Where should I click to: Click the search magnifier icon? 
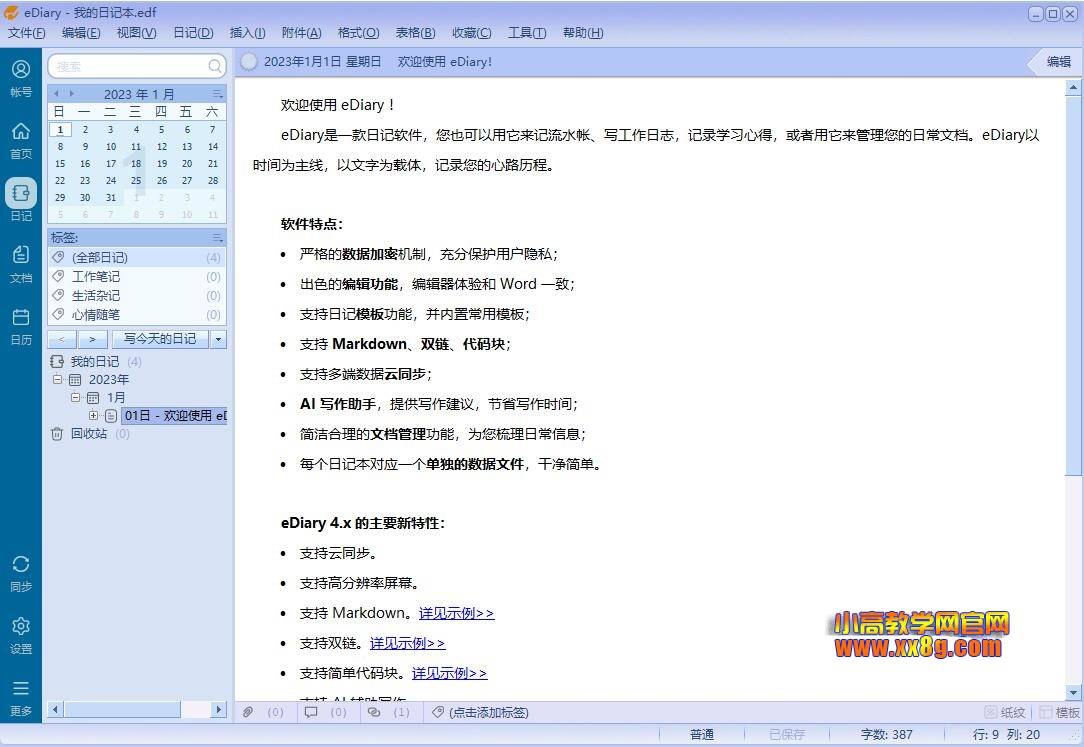tap(215, 66)
